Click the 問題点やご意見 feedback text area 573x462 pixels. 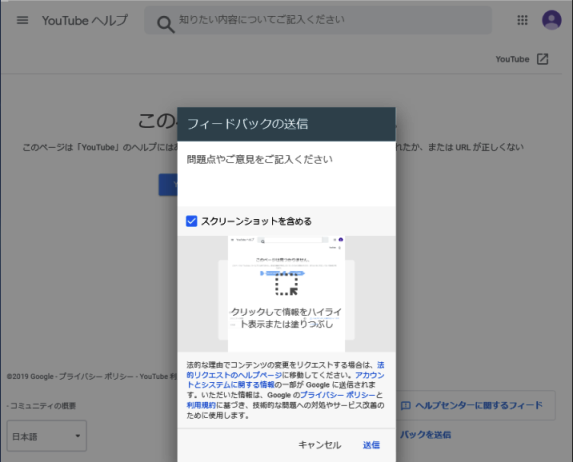click(x=286, y=174)
